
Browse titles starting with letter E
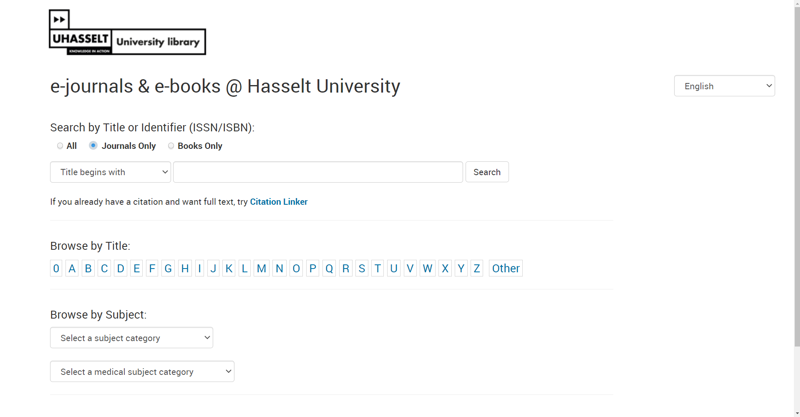(x=137, y=268)
